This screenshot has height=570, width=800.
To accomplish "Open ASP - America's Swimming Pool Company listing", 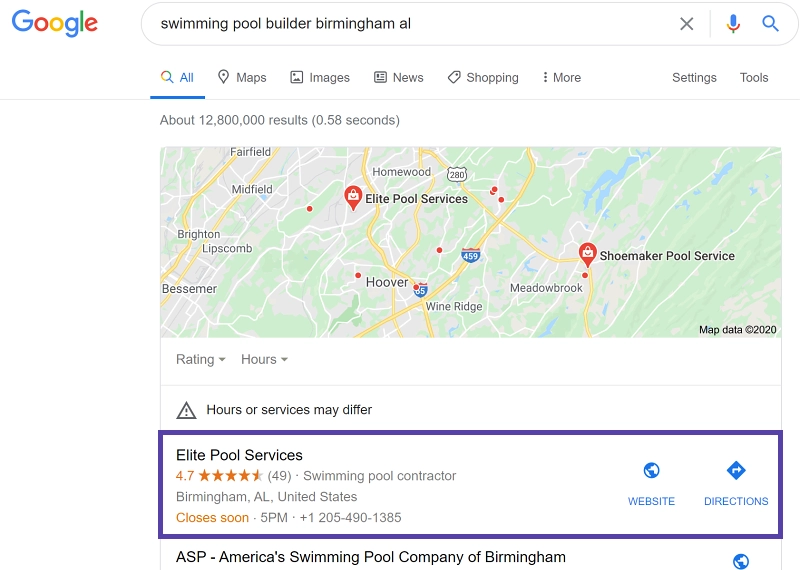I will click(x=371, y=557).
